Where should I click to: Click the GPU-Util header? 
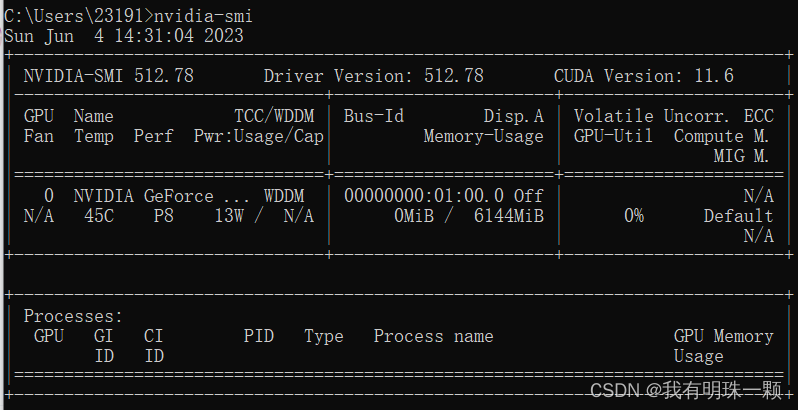click(613, 136)
